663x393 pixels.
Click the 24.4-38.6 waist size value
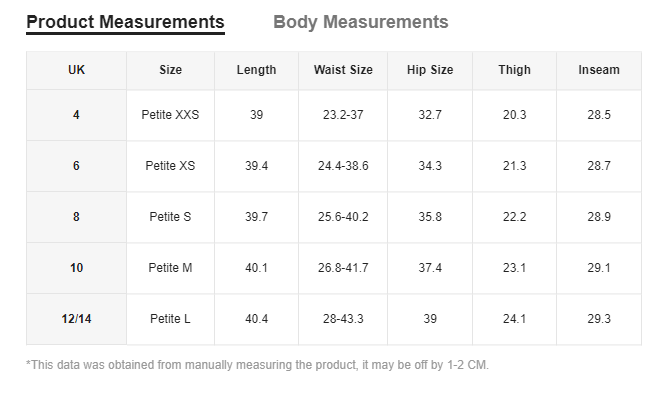click(343, 166)
